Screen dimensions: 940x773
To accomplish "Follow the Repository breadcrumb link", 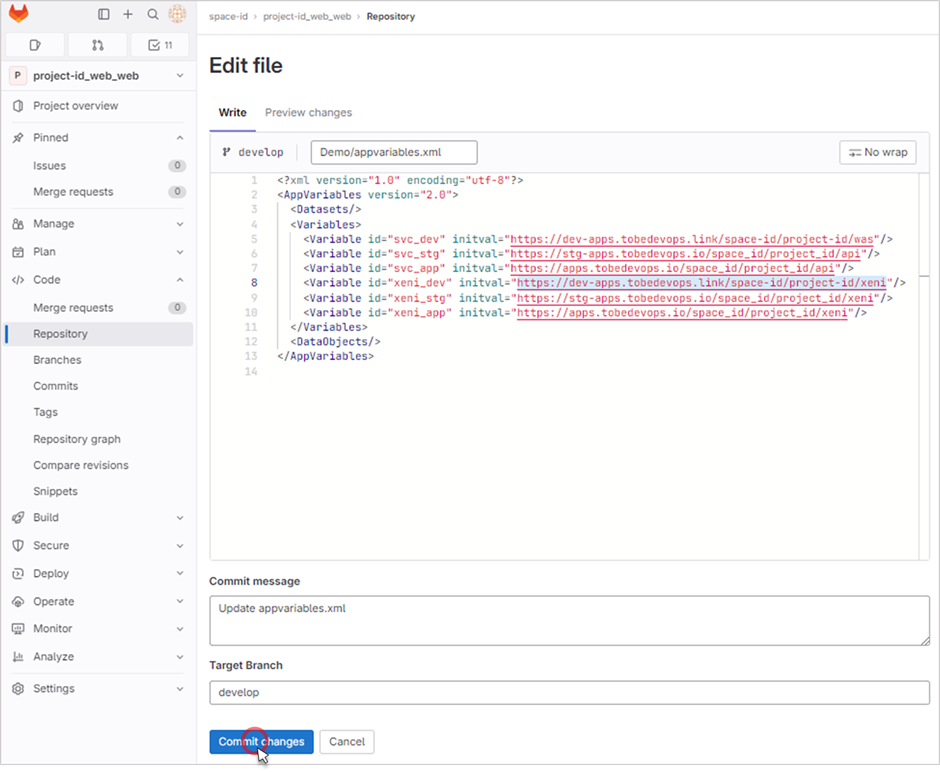I will pyautogui.click(x=390, y=16).
